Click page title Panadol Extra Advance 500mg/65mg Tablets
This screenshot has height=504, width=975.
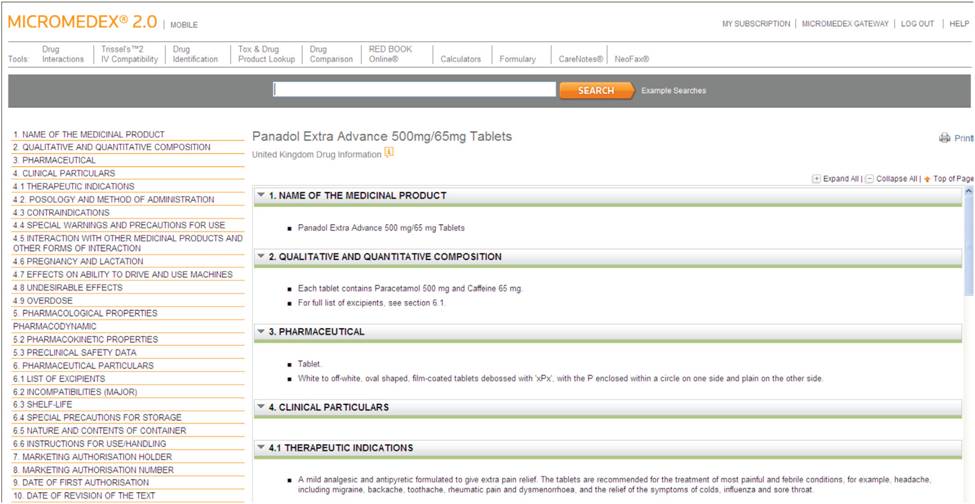click(x=382, y=136)
